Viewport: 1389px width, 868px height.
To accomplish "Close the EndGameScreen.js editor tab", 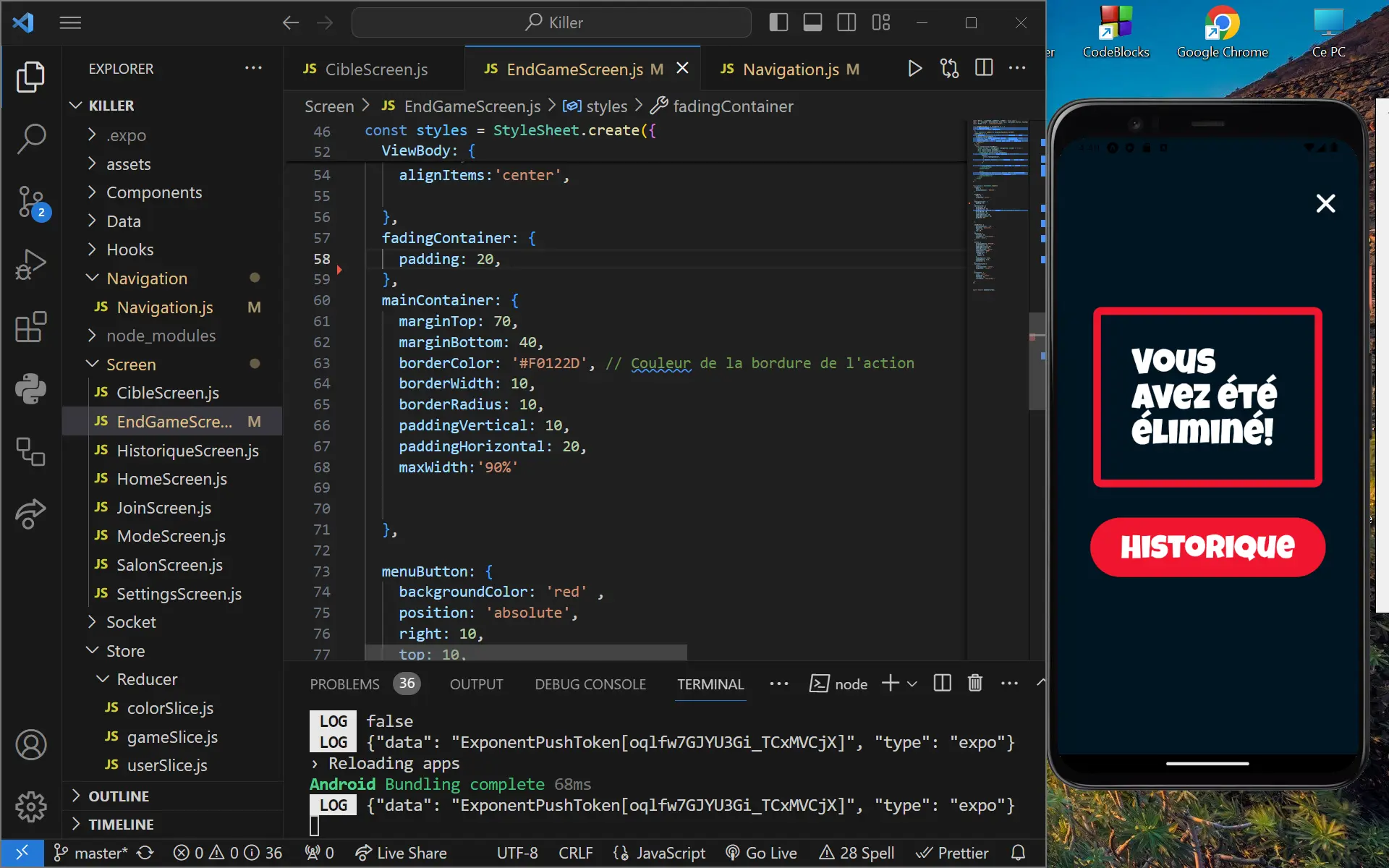I will (x=683, y=68).
